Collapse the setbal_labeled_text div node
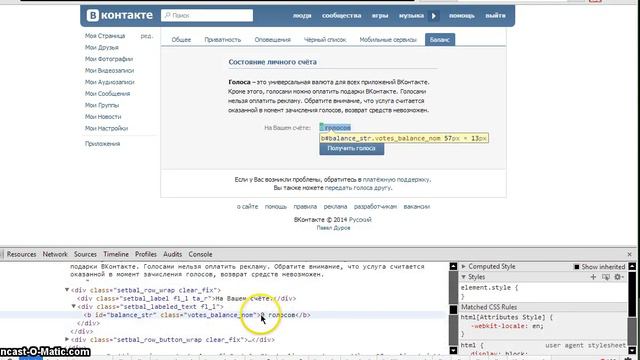Viewport: 640px width, 360px height. 73,307
